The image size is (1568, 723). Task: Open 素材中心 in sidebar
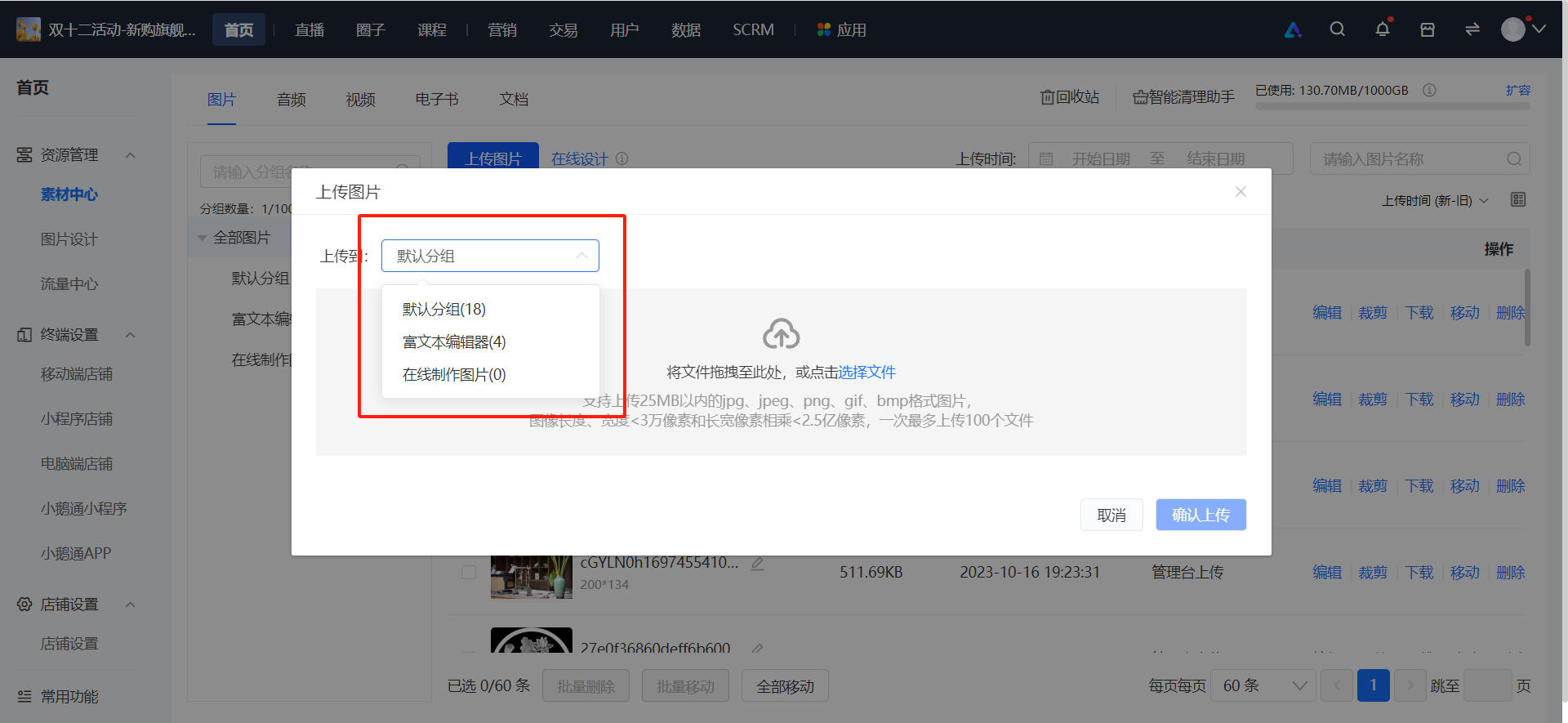click(x=69, y=194)
